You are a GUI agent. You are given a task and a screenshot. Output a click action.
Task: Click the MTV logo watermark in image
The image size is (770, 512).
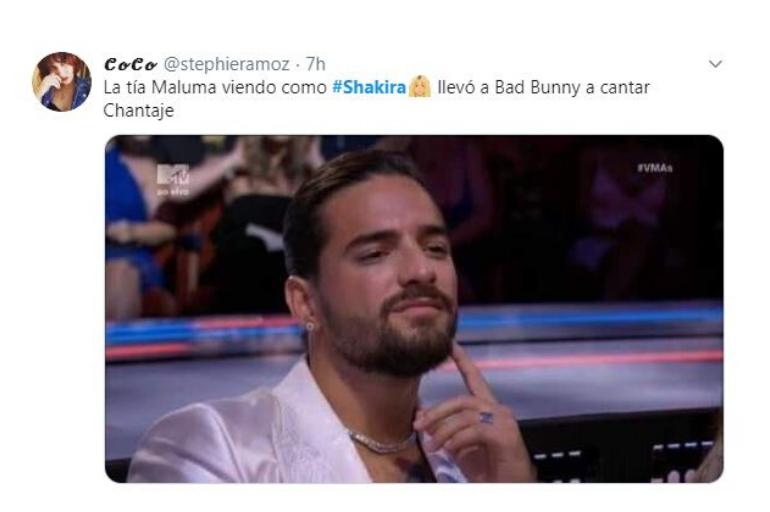tap(173, 175)
